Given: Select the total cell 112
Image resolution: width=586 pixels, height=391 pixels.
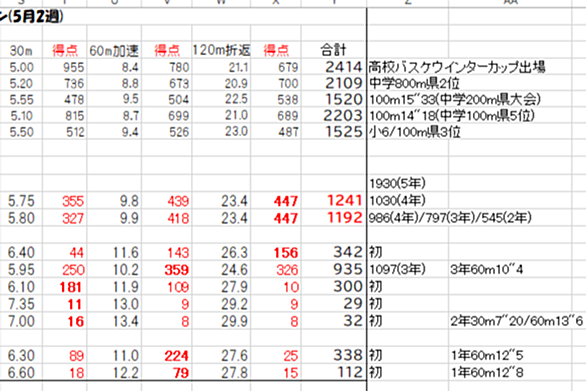Looking at the screenshot, I should (351, 372).
